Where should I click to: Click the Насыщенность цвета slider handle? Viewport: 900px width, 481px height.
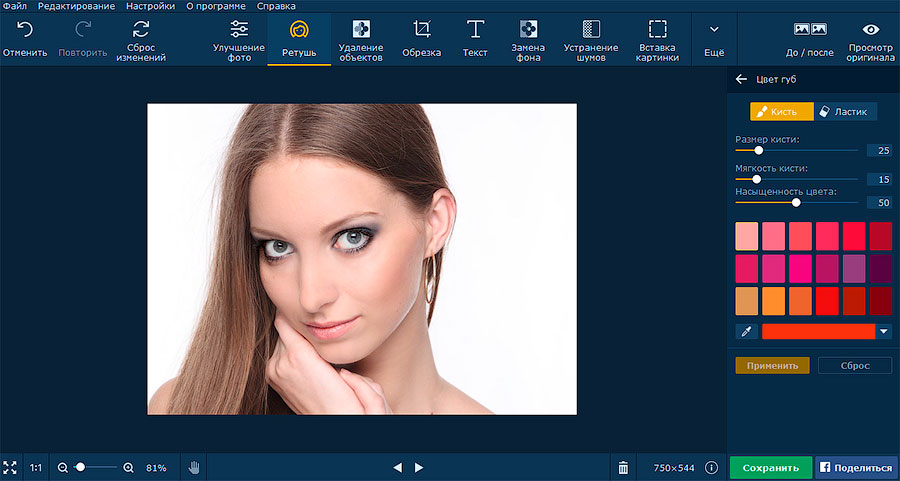(x=796, y=202)
